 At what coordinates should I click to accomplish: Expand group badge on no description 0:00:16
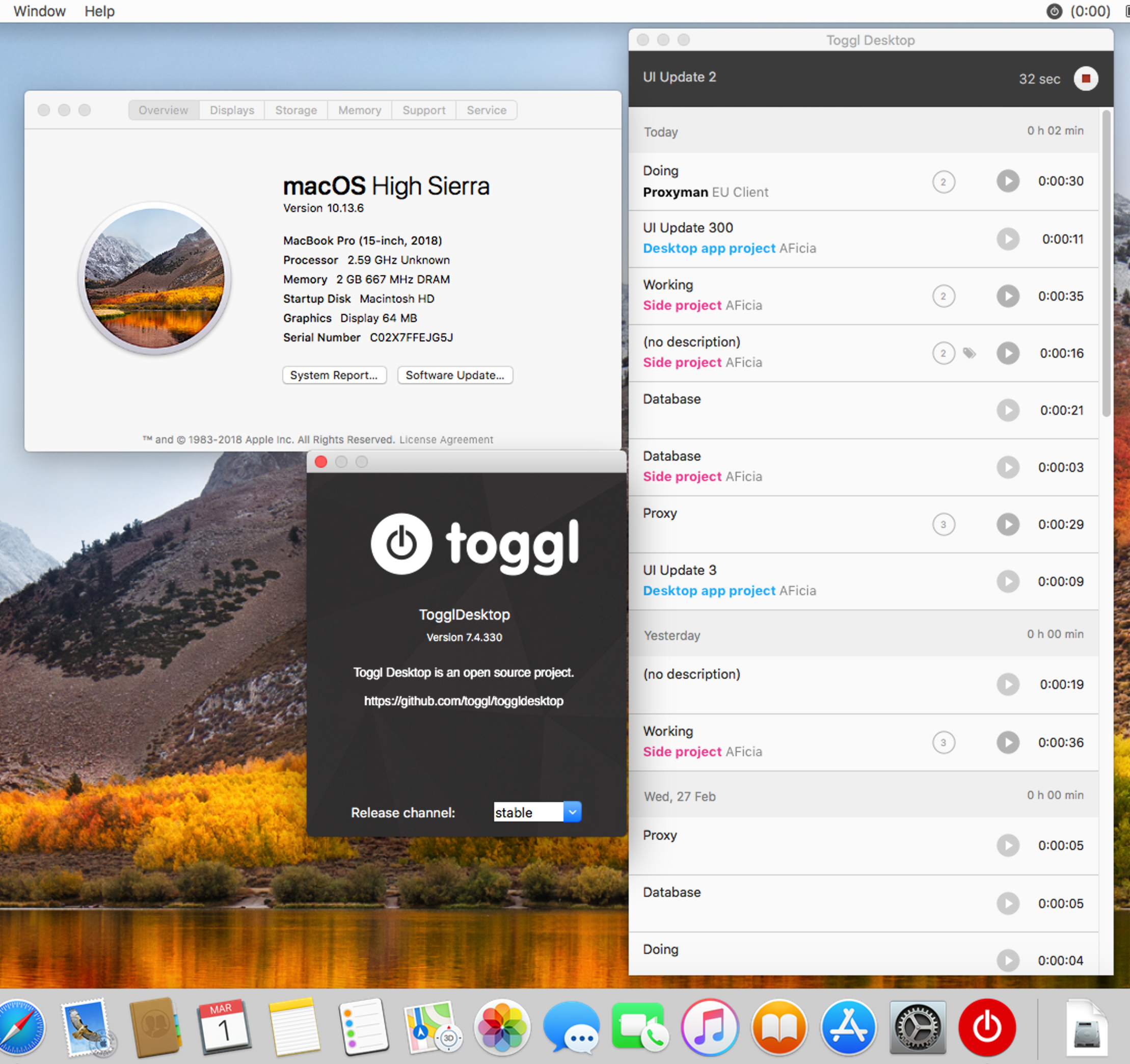click(944, 353)
